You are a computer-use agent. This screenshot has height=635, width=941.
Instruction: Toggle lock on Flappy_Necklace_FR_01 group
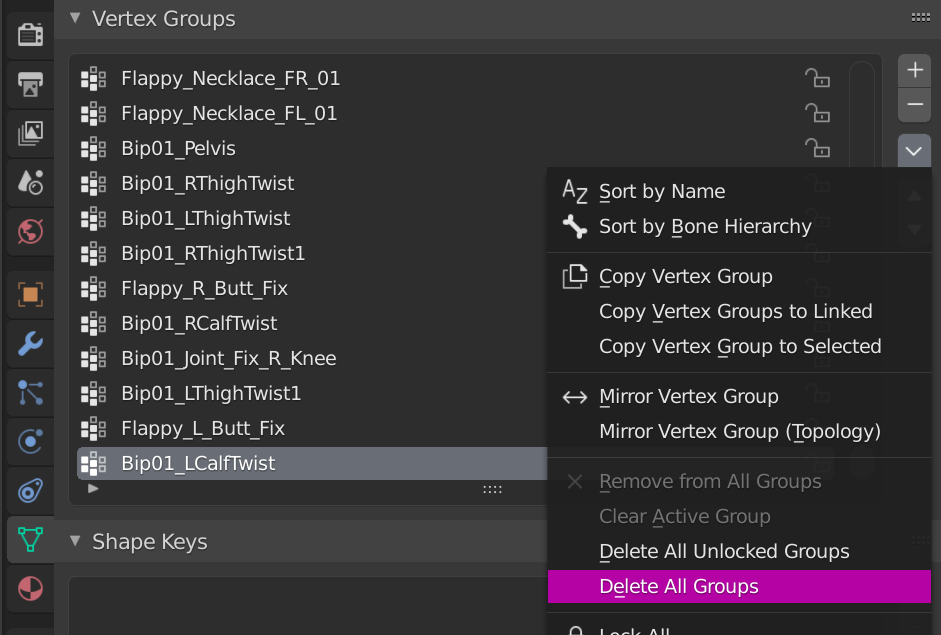817,78
